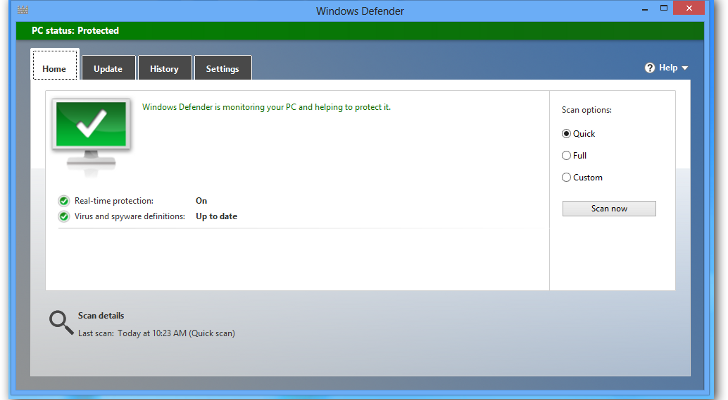Click the Help question mark icon
Image resolution: width=728 pixels, height=400 pixels.
click(x=649, y=68)
